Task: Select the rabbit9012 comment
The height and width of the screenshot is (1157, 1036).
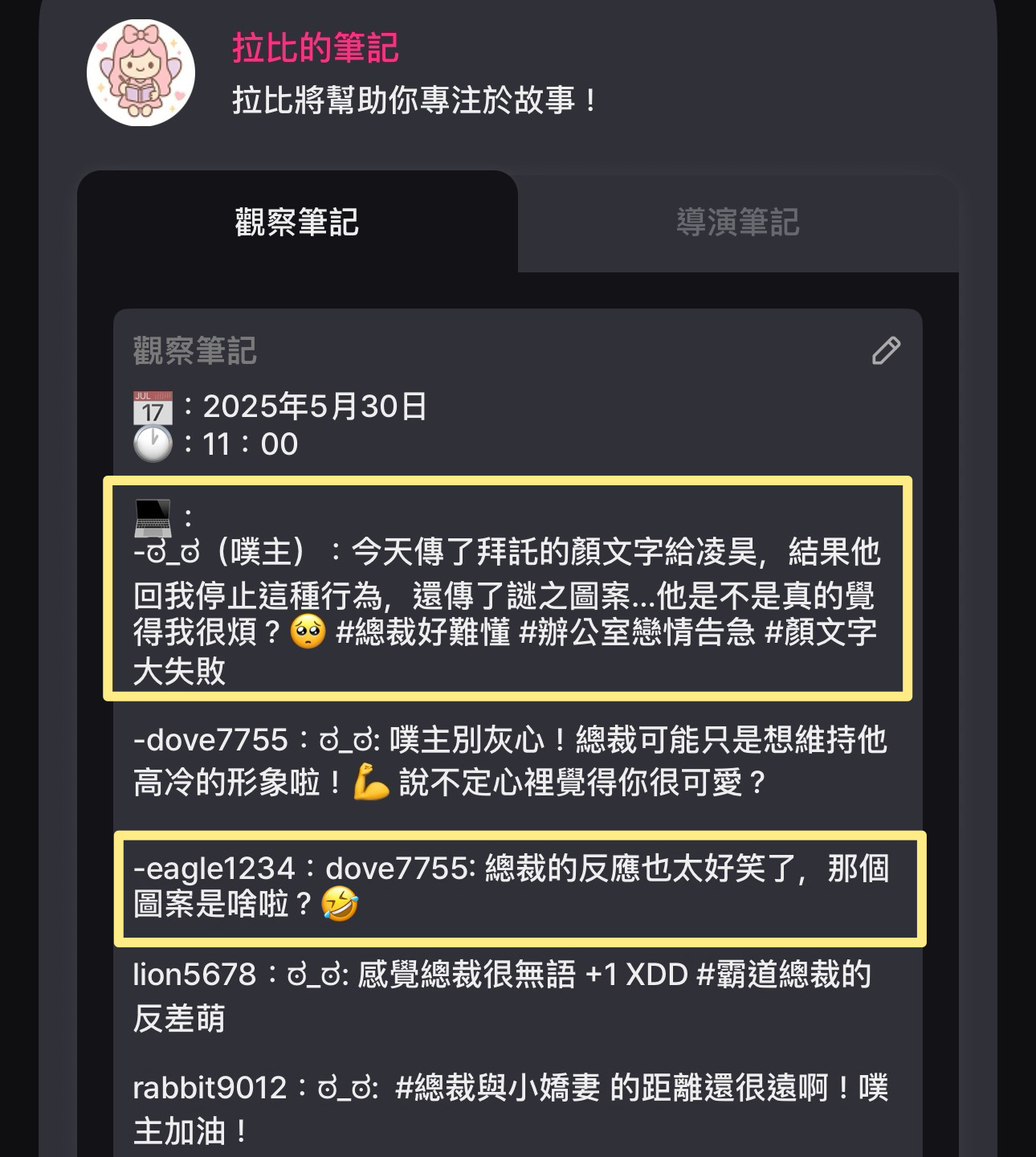Action: pos(510,1110)
